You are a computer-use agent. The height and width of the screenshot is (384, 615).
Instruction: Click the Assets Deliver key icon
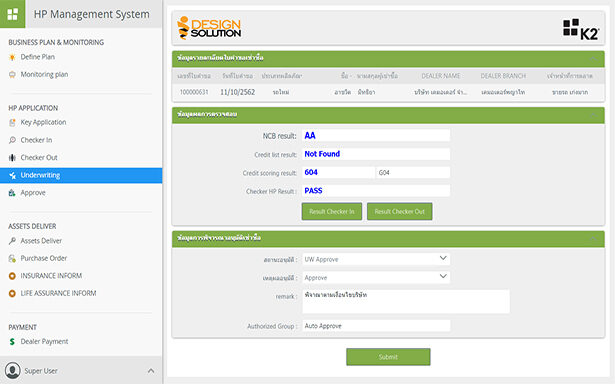12,241
